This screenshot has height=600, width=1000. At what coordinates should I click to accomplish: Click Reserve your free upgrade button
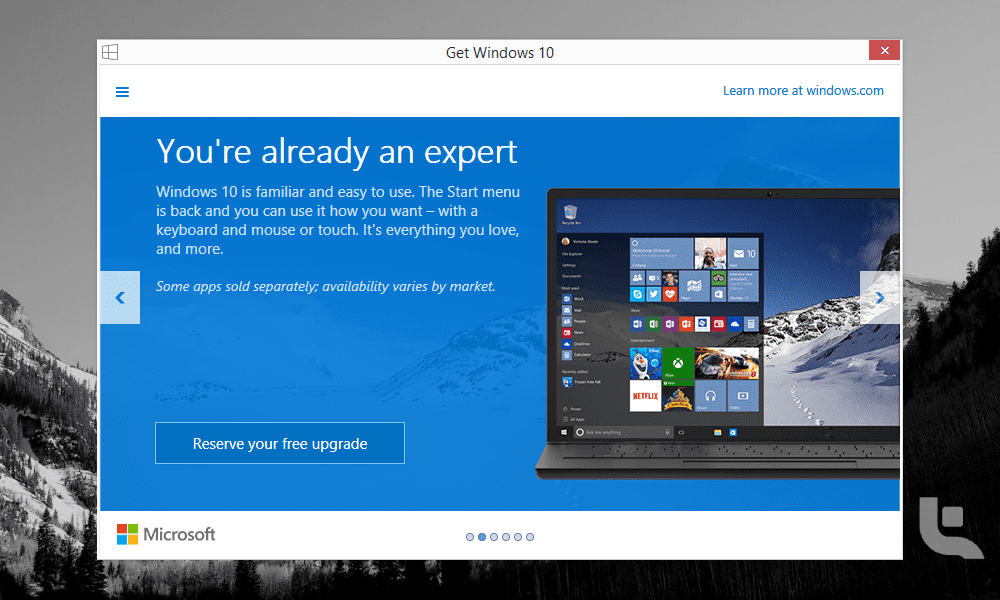279,443
